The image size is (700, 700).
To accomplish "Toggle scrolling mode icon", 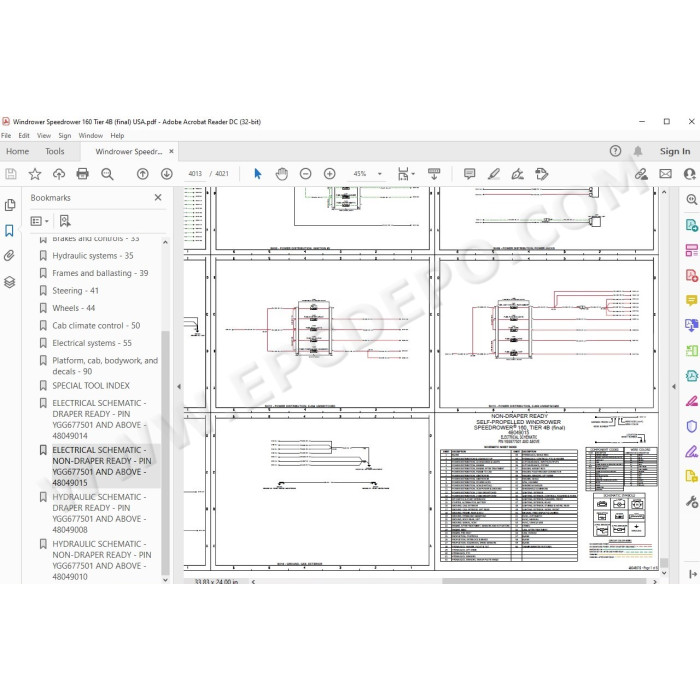I will click(x=434, y=174).
